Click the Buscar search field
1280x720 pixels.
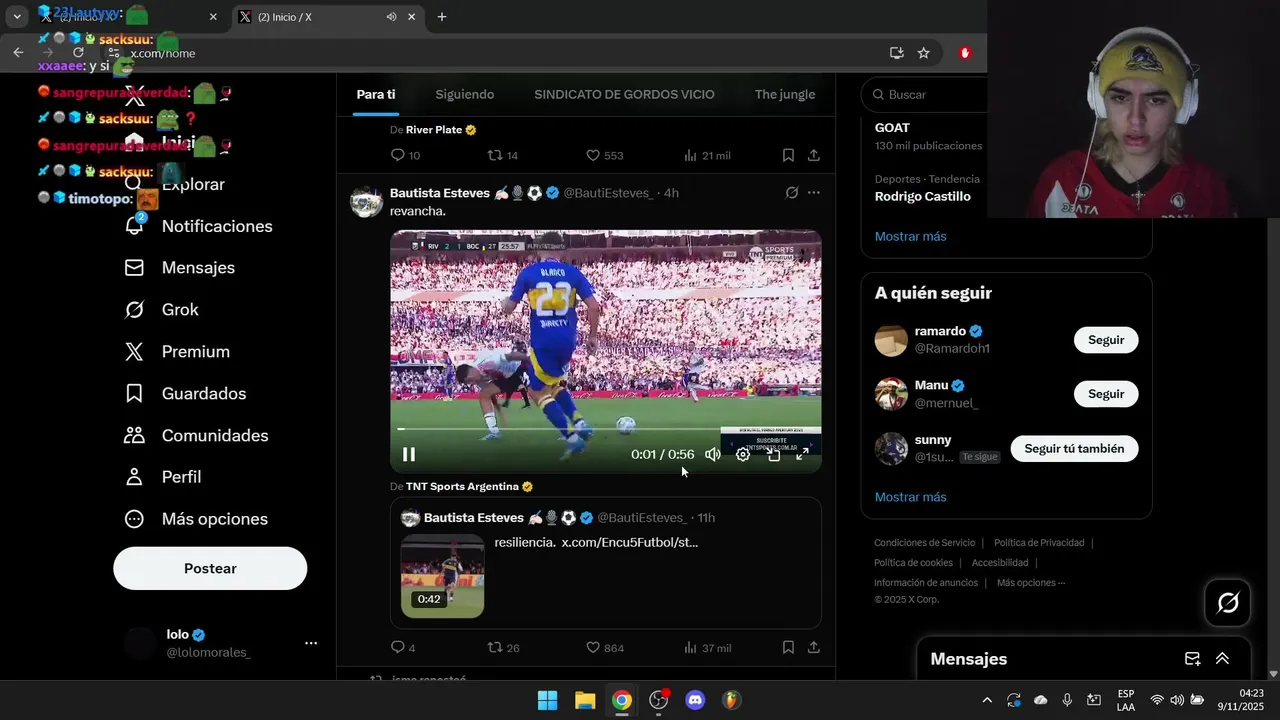925,94
